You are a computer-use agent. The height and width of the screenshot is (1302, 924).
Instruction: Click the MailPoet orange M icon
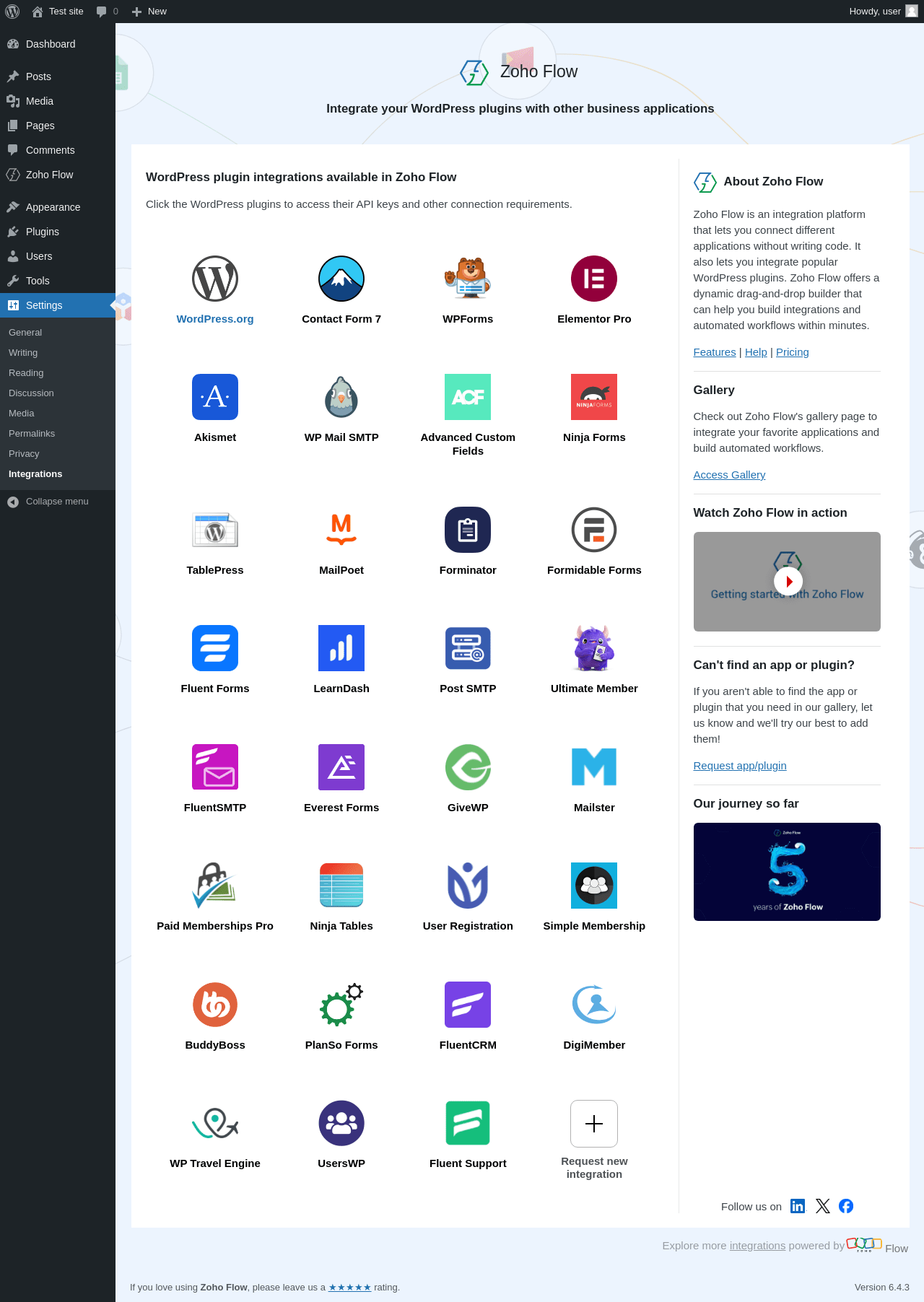(x=341, y=530)
